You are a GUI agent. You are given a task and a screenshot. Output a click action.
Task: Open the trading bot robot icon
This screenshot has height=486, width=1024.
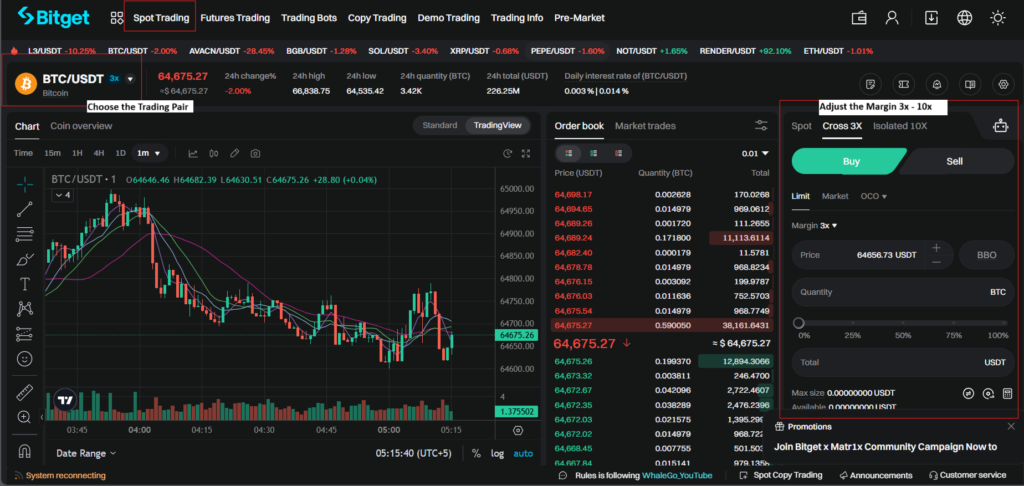[x=1000, y=125]
